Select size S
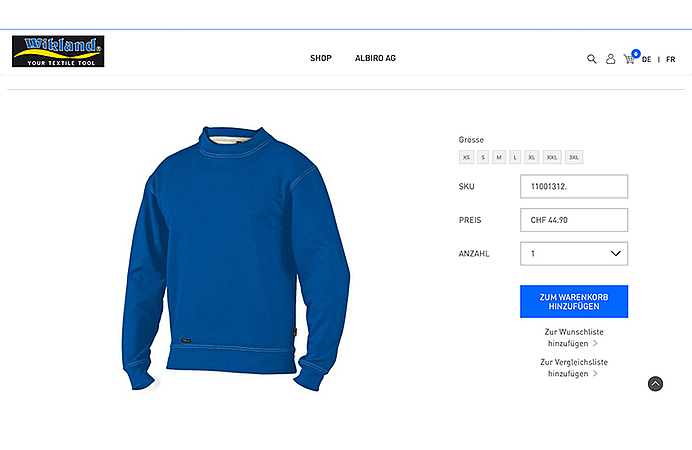 coord(483,157)
